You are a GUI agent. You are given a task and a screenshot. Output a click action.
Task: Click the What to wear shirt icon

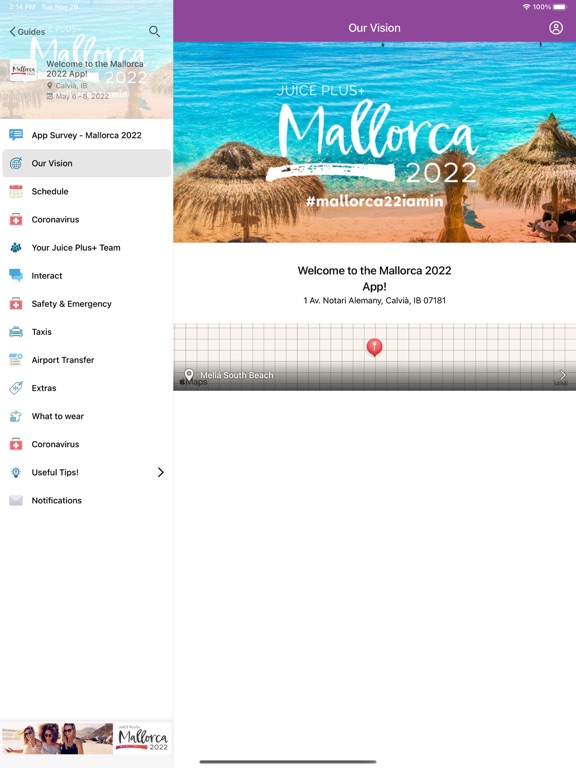pyautogui.click(x=16, y=416)
